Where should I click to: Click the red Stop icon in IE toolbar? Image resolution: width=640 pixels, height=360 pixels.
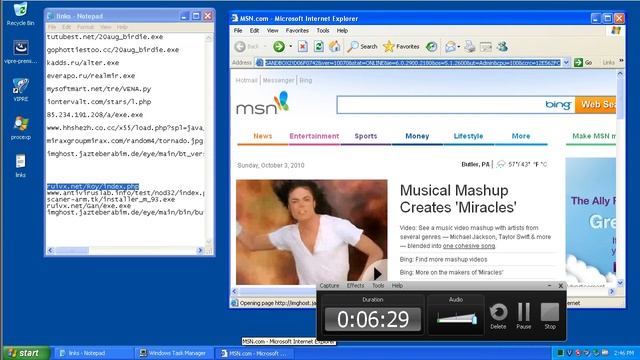click(x=302, y=47)
